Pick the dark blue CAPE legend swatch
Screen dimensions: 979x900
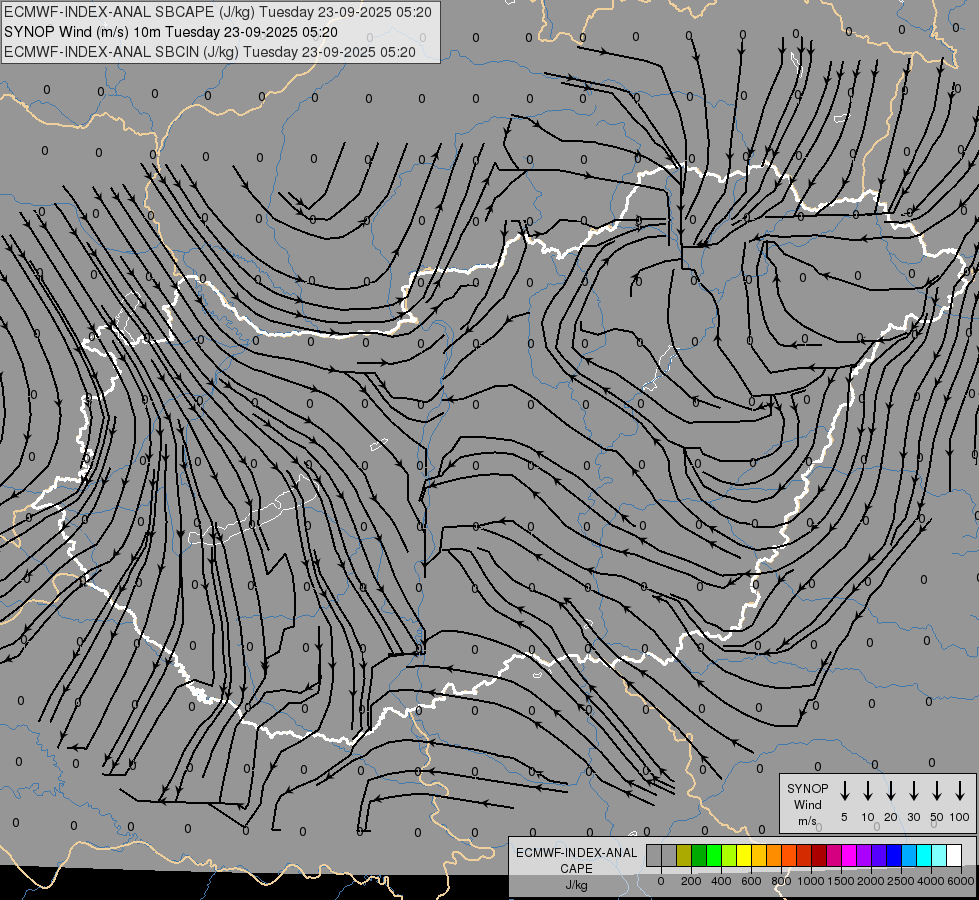(894, 855)
